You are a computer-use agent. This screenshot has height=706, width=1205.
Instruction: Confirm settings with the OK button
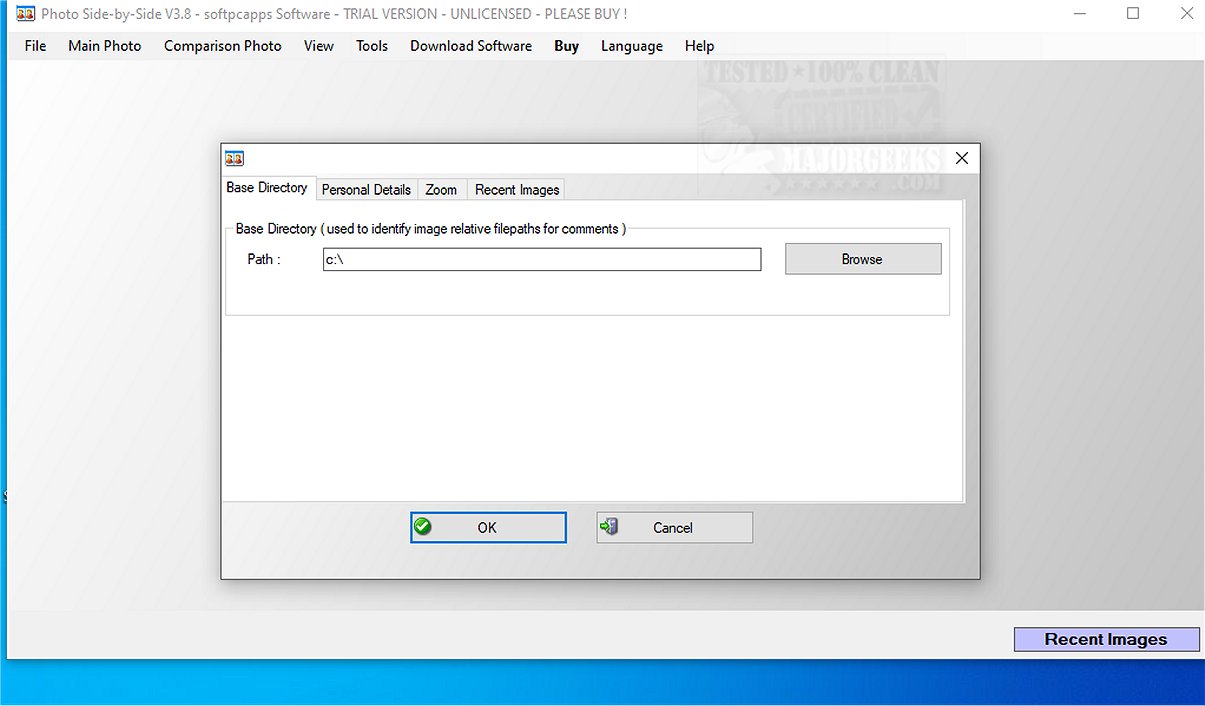488,528
